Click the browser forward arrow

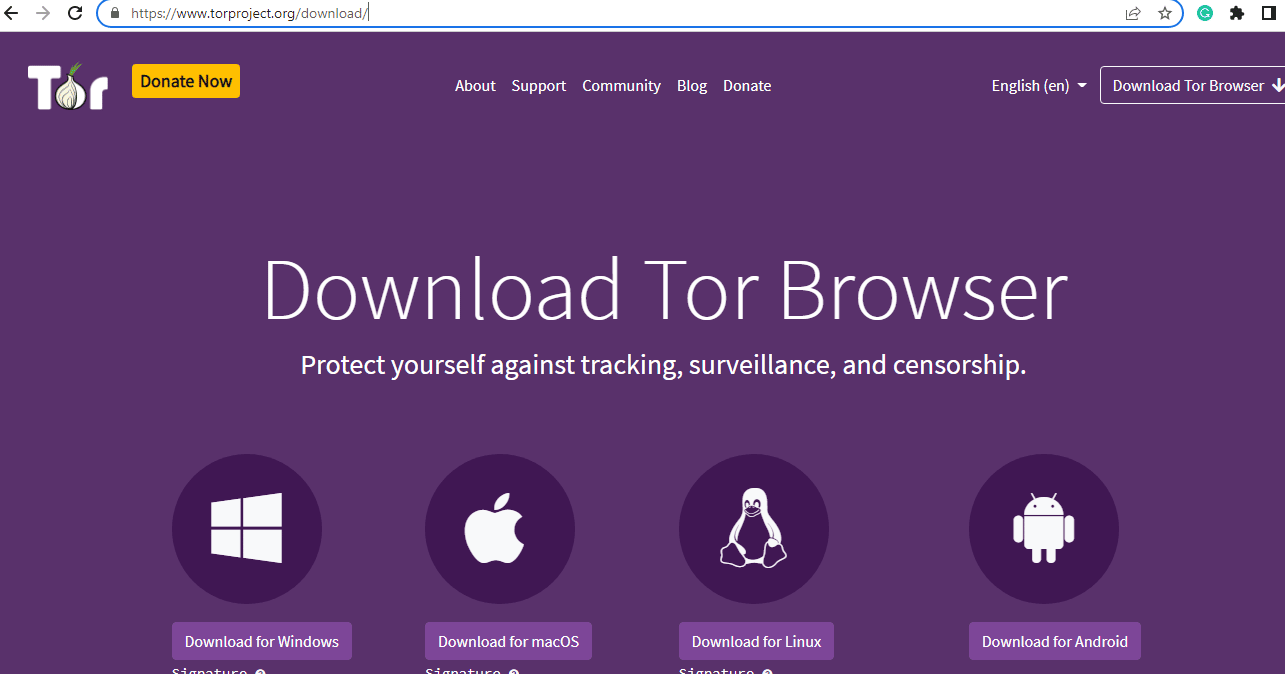[x=42, y=13]
